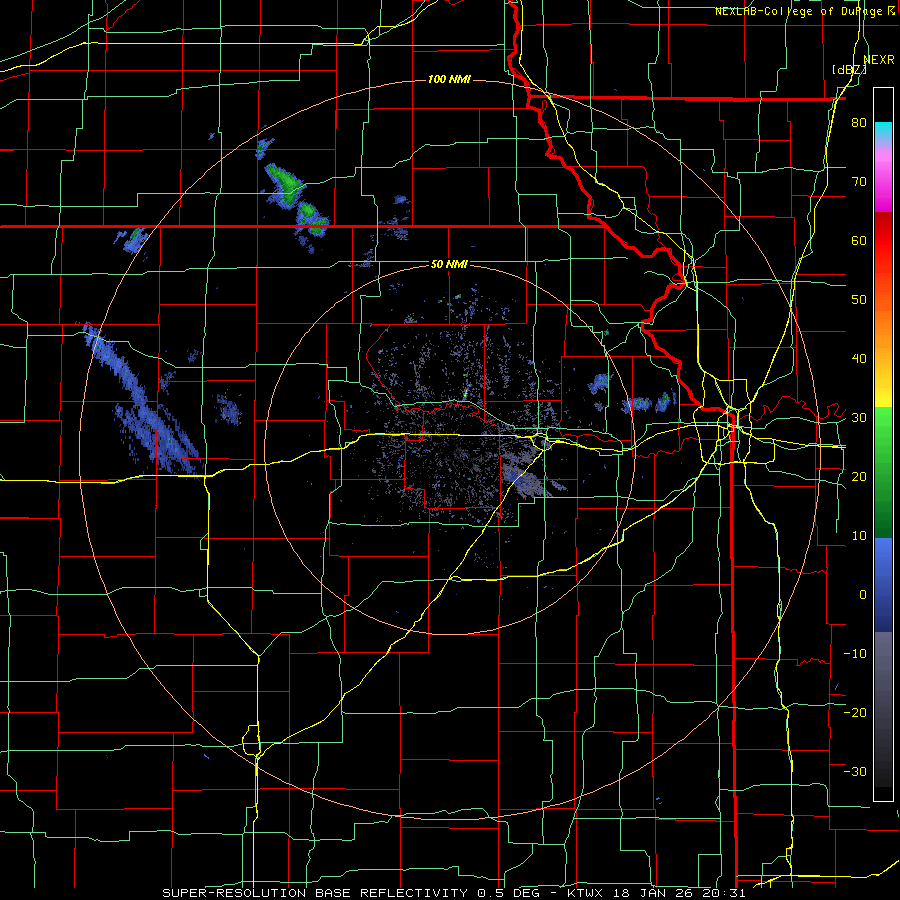
Task: Click the blue segment of reflectivity color bar
Action: [883, 585]
